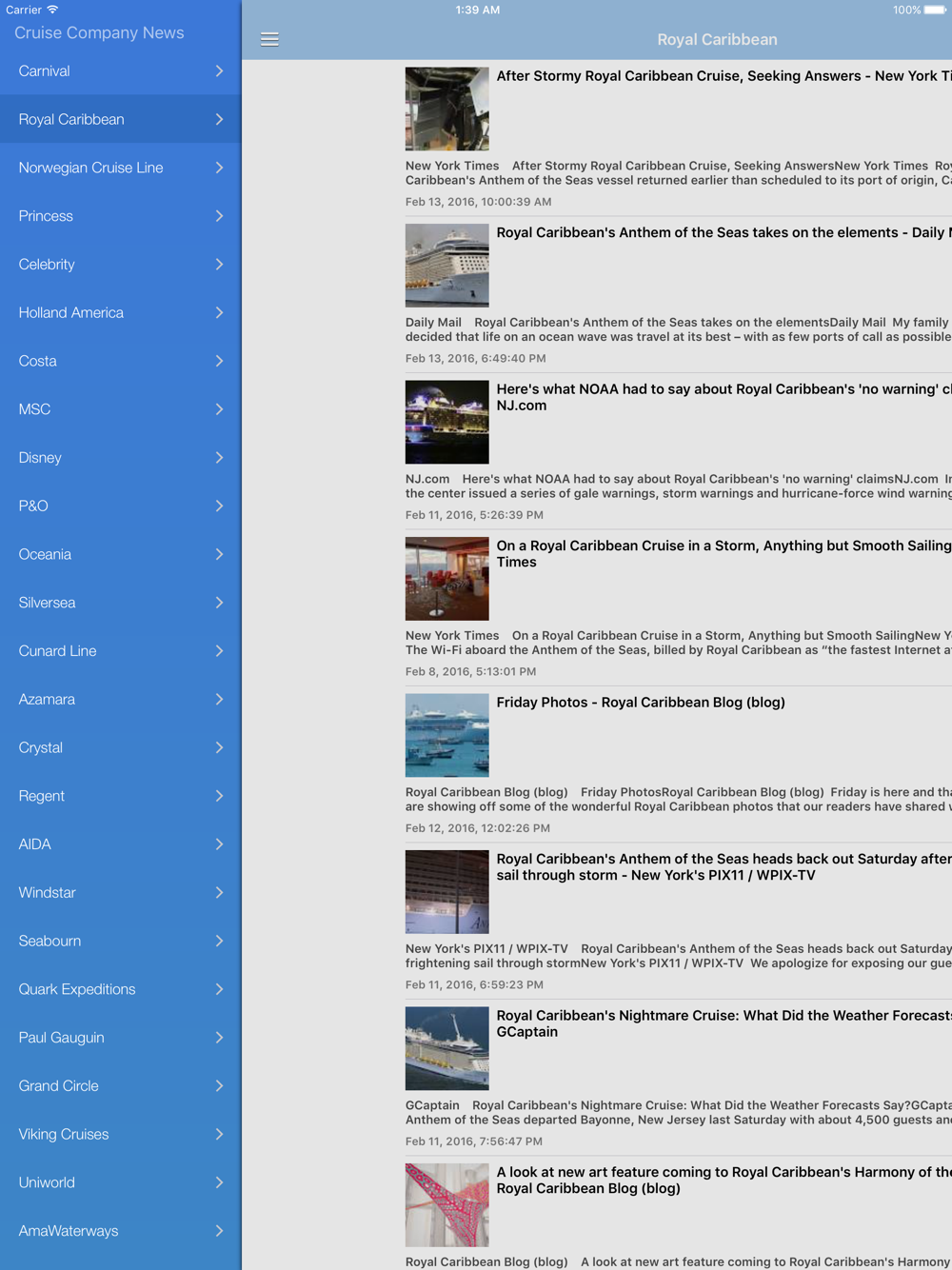Viewport: 952px width, 1270px height.
Task: Expand the MSC row chevron
Action: pos(219,409)
